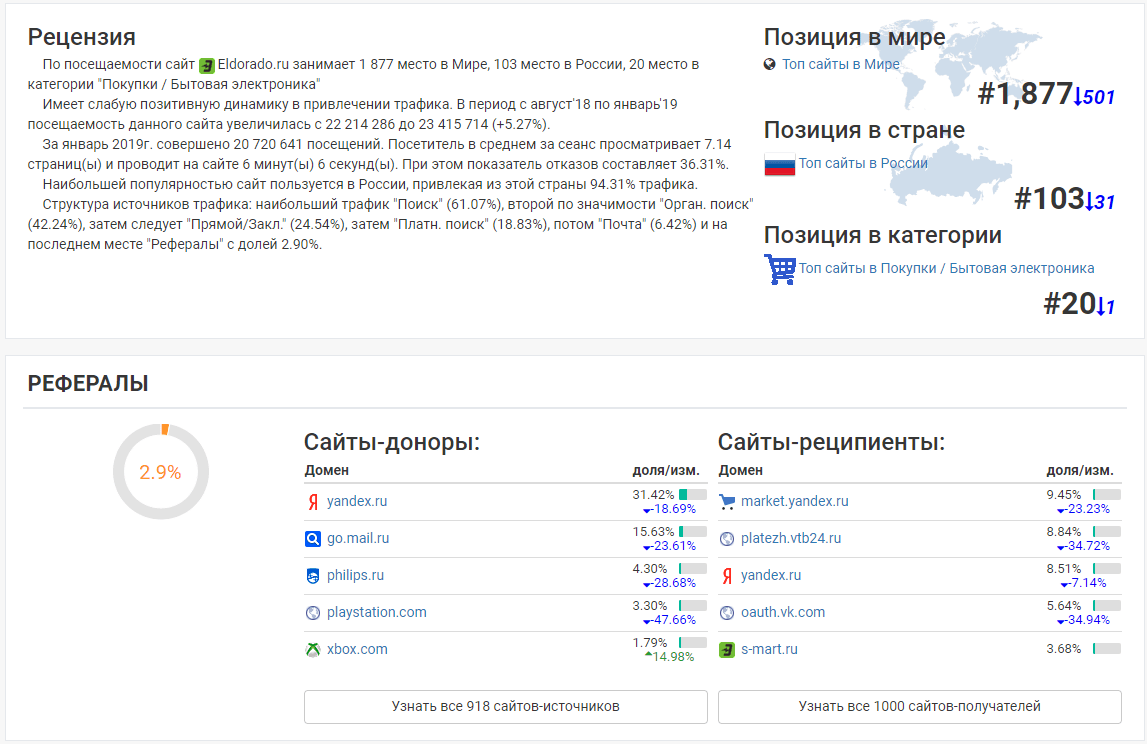This screenshot has height=744, width=1147.
Task: Click the country rank change ↓31
Action: (1100, 202)
